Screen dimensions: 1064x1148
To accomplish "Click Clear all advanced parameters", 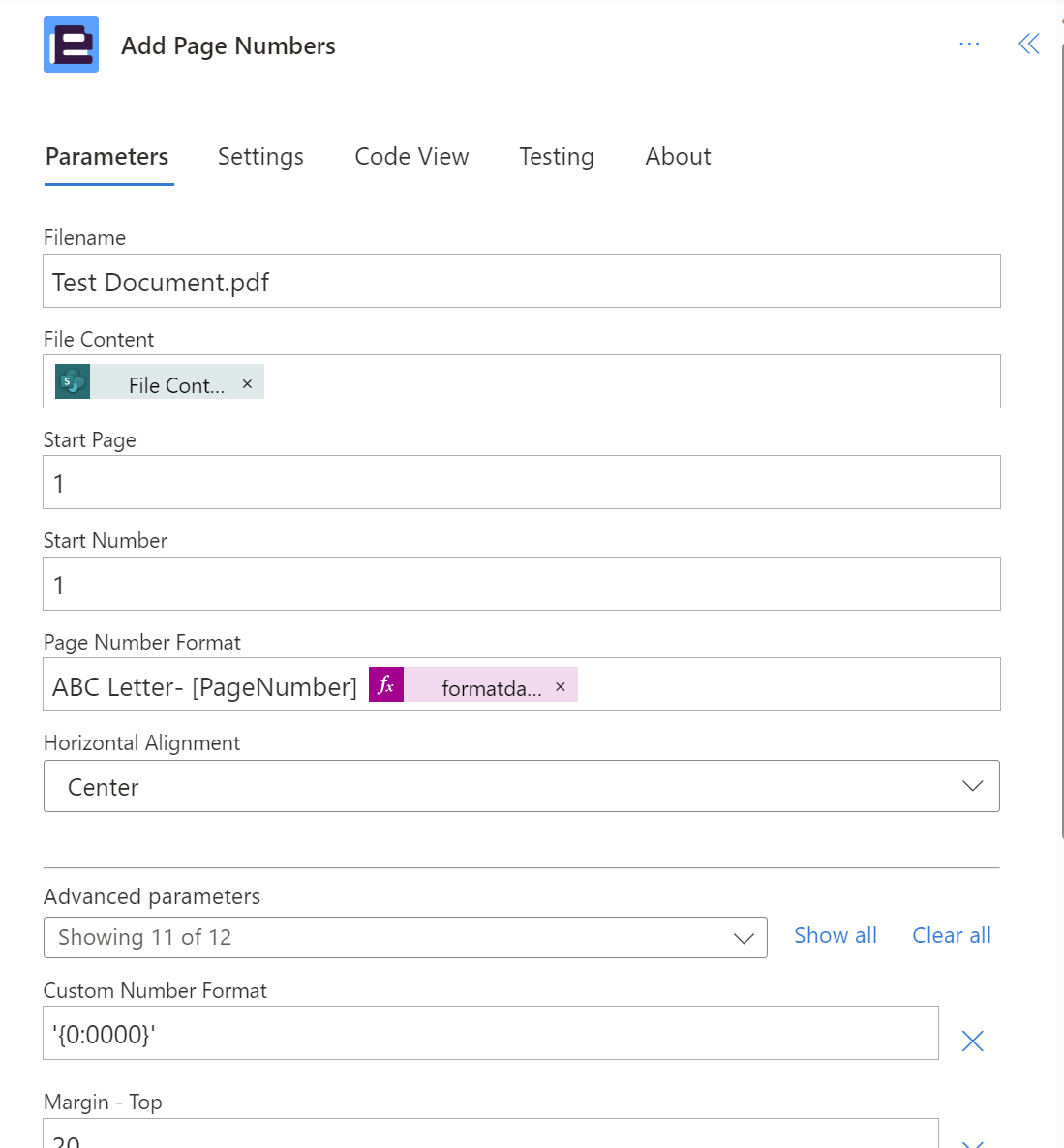I will pos(951,935).
